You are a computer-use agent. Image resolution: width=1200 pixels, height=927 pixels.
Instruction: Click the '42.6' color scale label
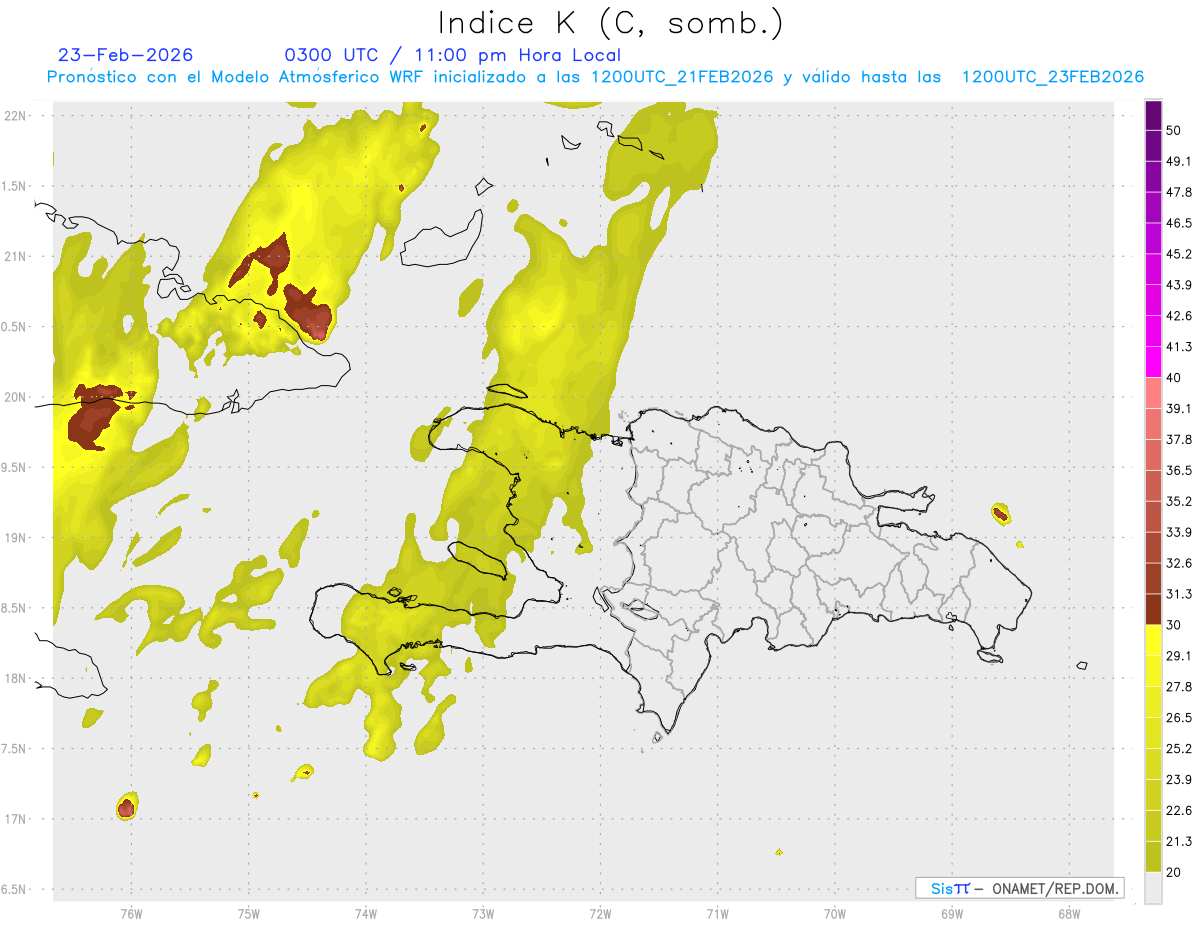pyautogui.click(x=1179, y=316)
